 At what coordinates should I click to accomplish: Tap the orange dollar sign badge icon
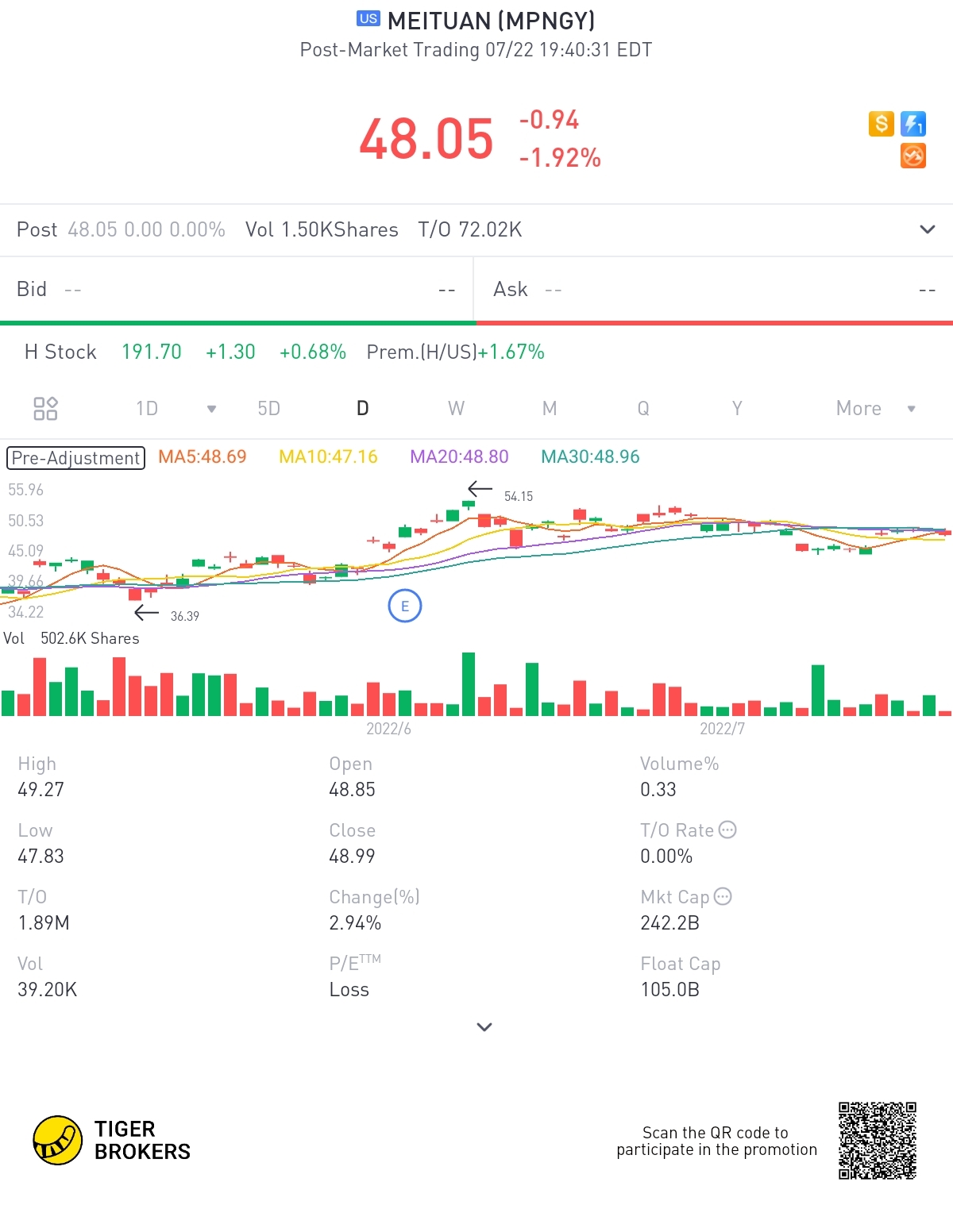(x=881, y=124)
